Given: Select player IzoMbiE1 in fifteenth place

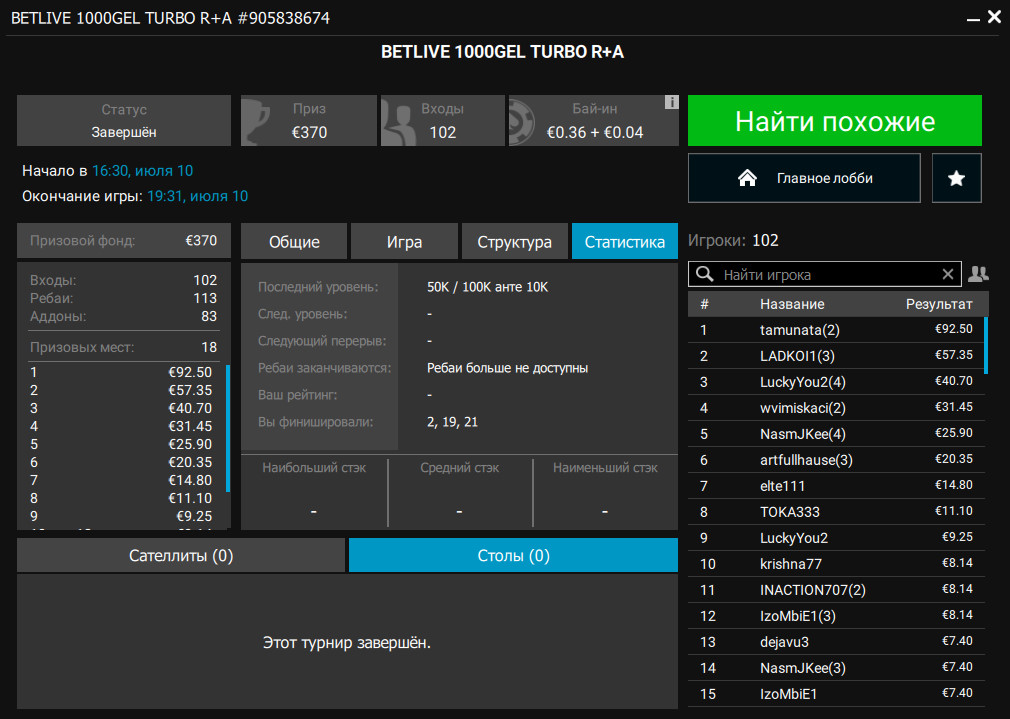Looking at the screenshot, I should (x=836, y=694).
